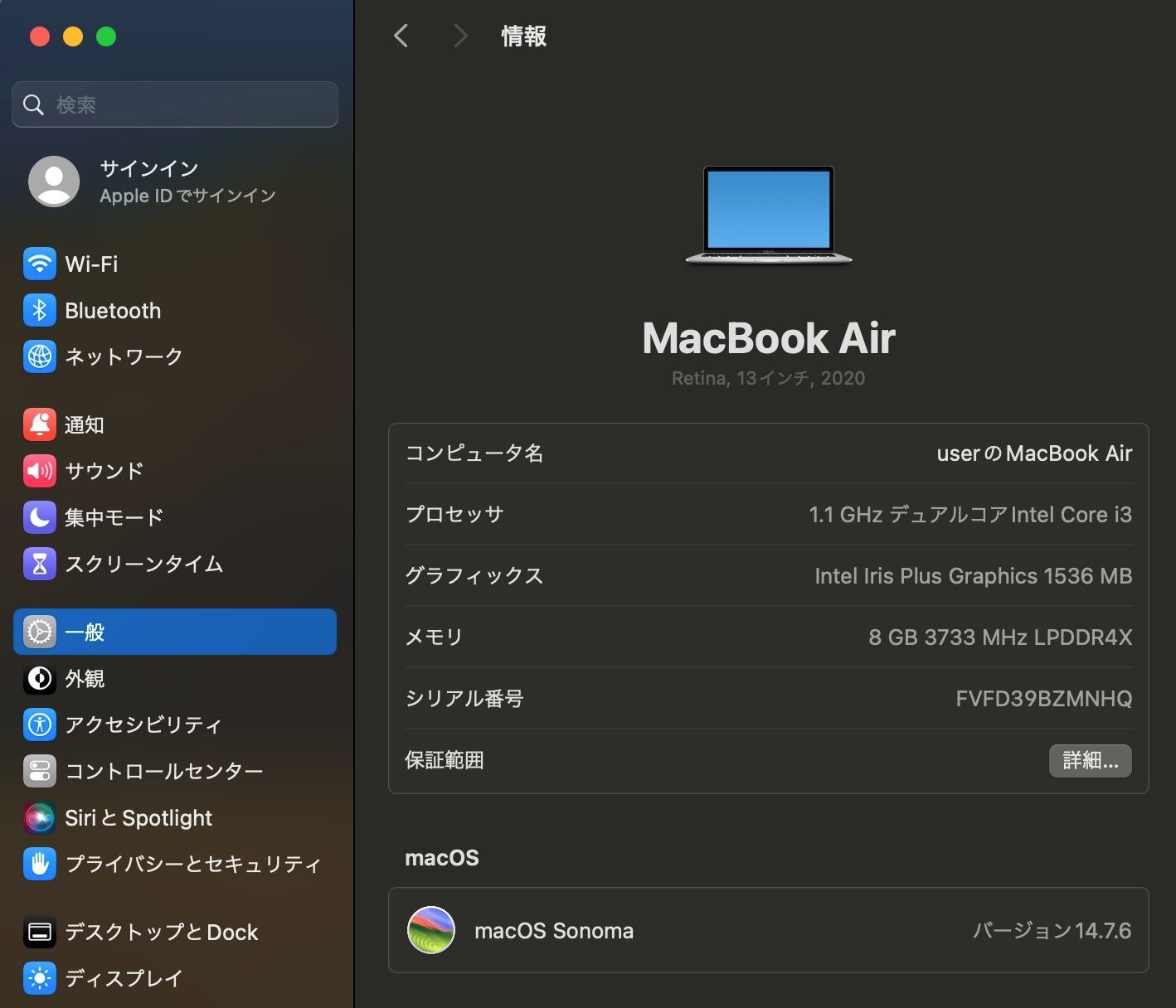Click the user avatar icon for sign-in
This screenshot has height=1008, width=1176.
coord(54,181)
